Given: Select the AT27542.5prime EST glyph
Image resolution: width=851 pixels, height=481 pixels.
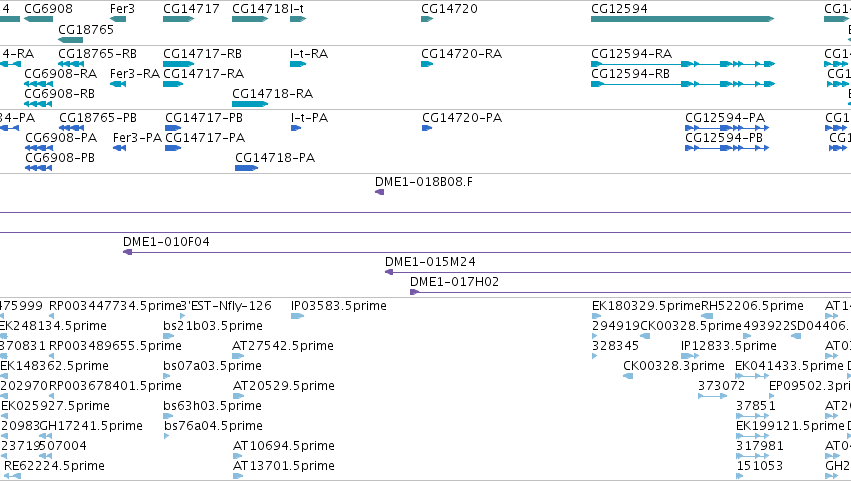Looking at the screenshot, I should (x=238, y=356).
